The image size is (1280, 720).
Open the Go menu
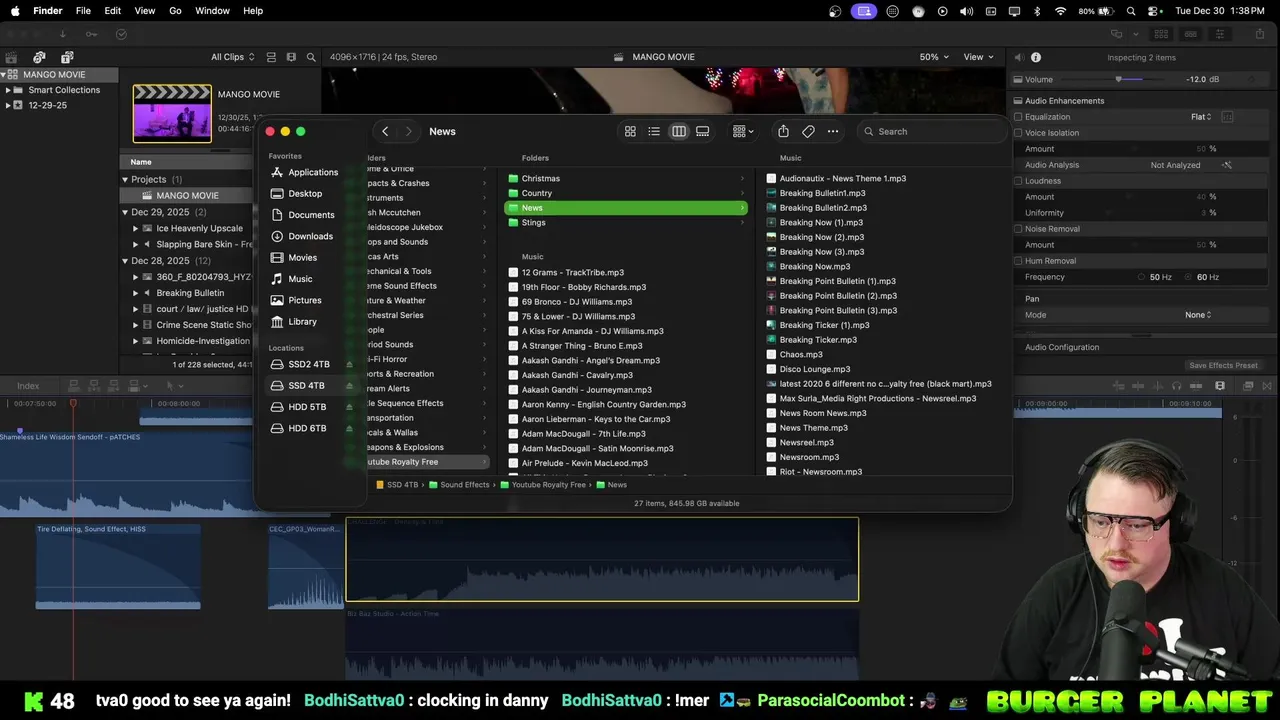[175, 11]
